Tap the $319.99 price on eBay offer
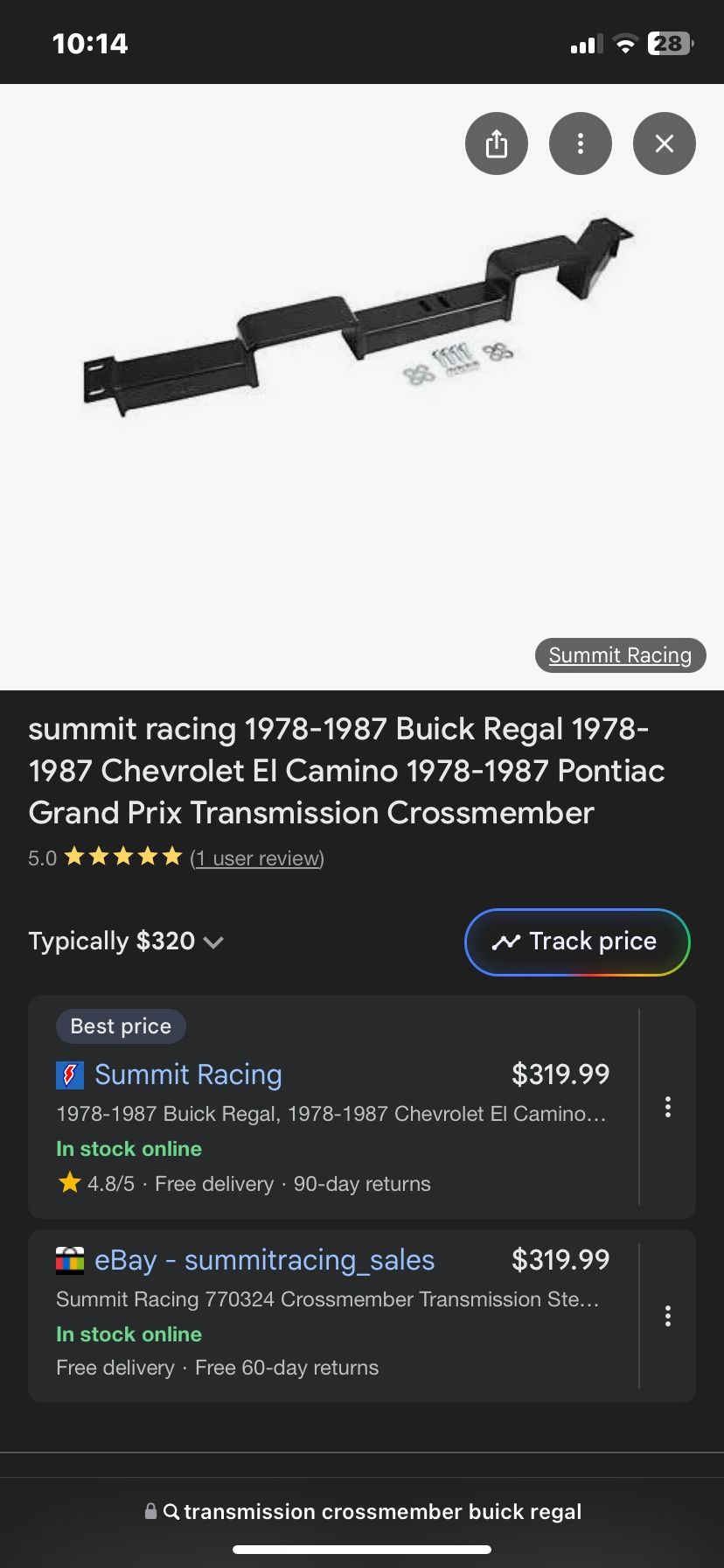The image size is (724, 1568). 560,1260
